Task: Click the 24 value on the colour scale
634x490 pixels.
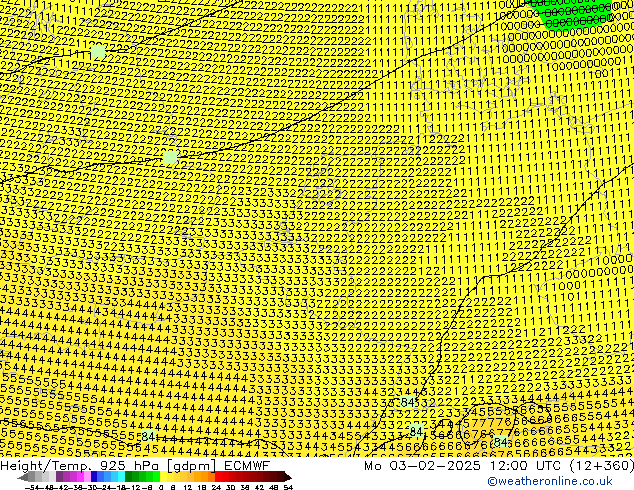Action: tap(216, 488)
